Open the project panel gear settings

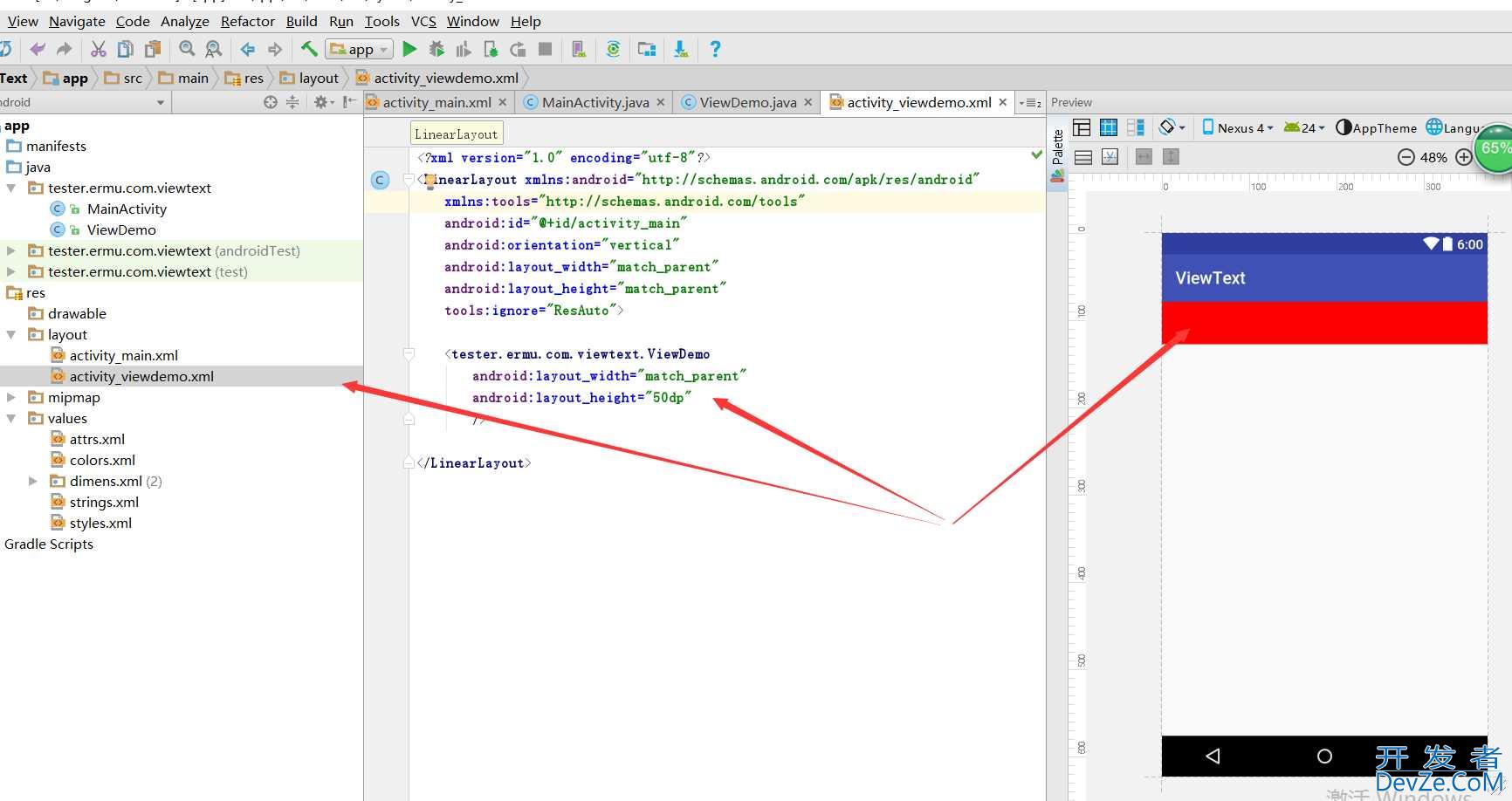[x=323, y=102]
